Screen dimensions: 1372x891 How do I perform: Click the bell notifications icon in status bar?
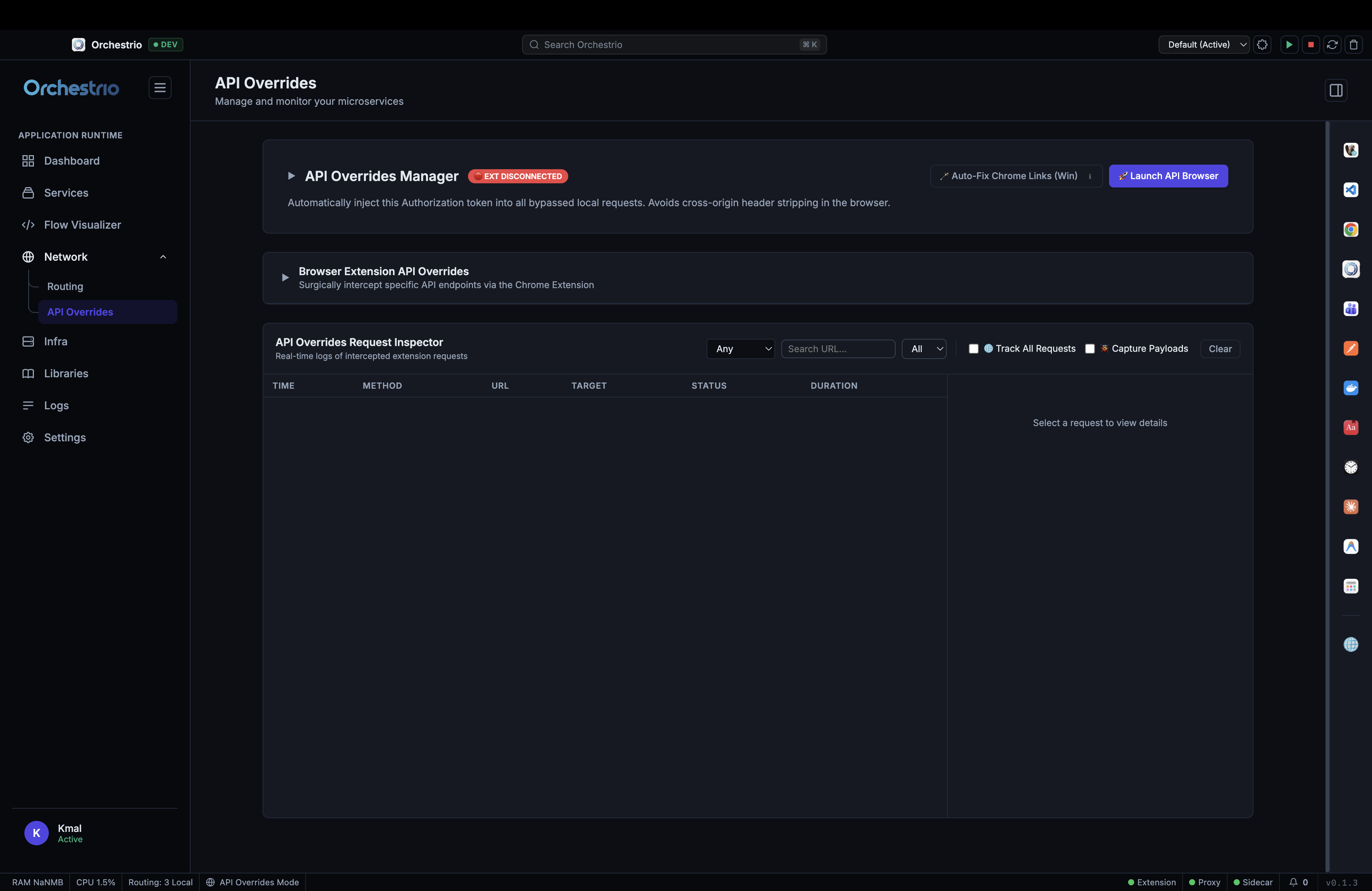[x=1293, y=882]
